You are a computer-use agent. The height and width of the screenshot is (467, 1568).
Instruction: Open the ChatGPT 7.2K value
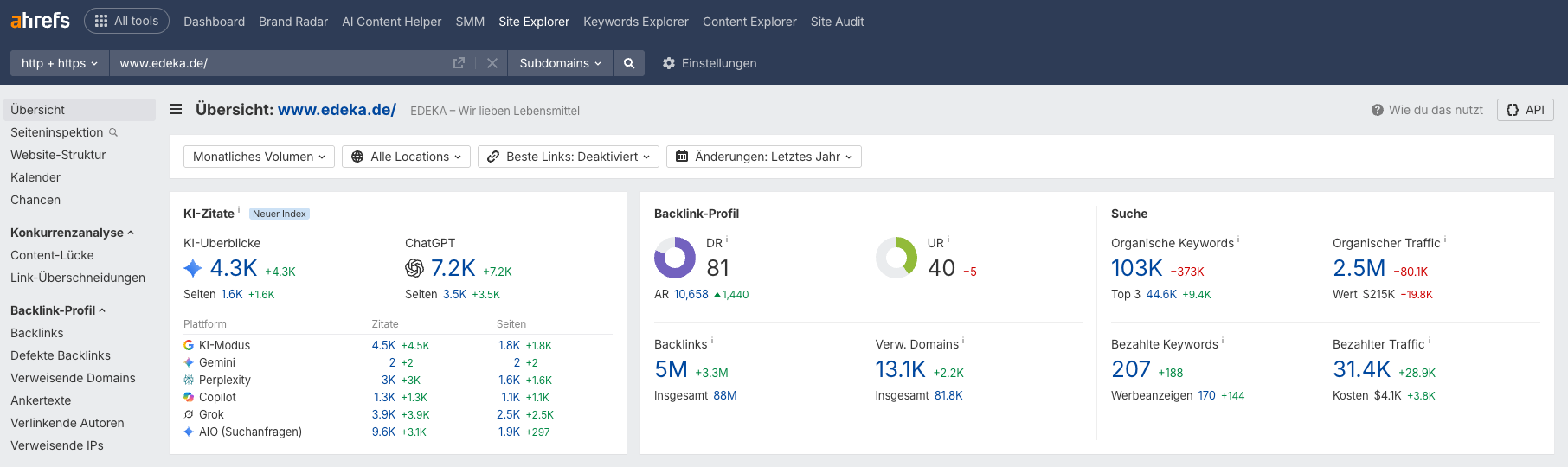click(453, 268)
